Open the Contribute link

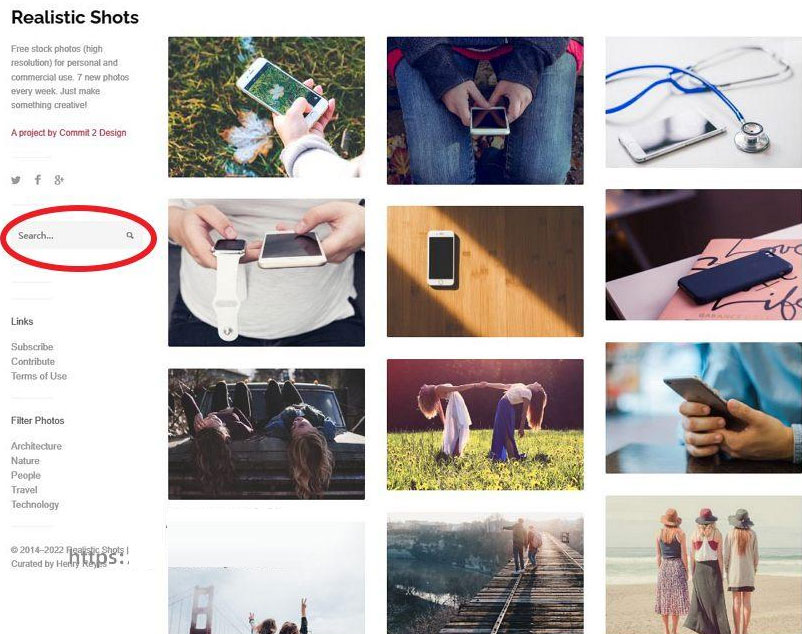point(33,361)
